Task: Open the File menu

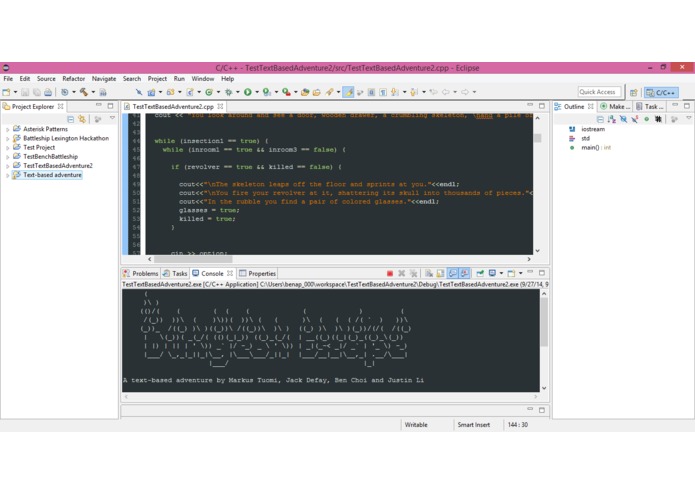Action: [8, 78]
